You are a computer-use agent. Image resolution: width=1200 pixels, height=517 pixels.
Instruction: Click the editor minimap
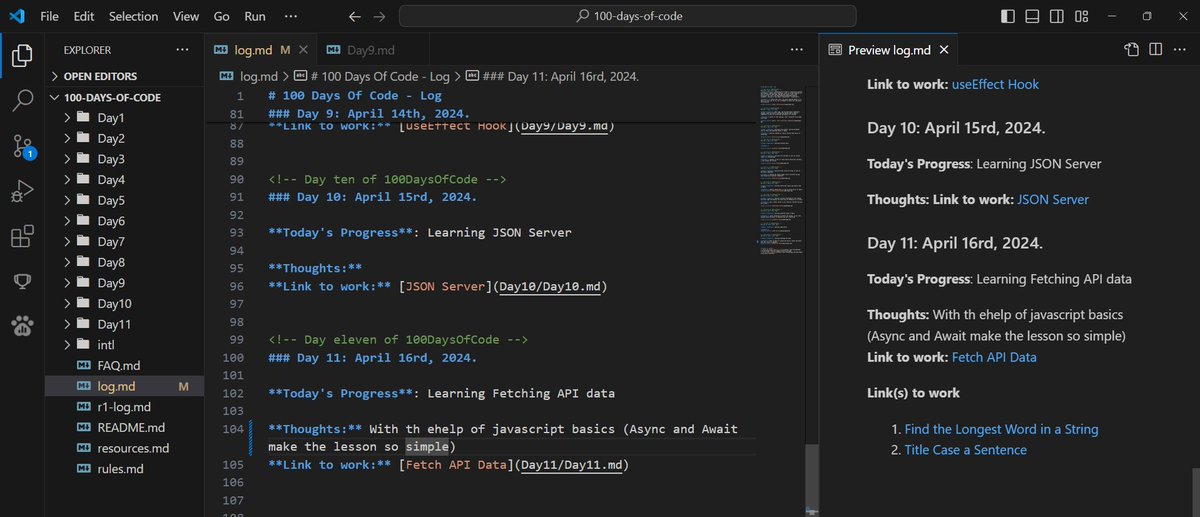[780, 170]
